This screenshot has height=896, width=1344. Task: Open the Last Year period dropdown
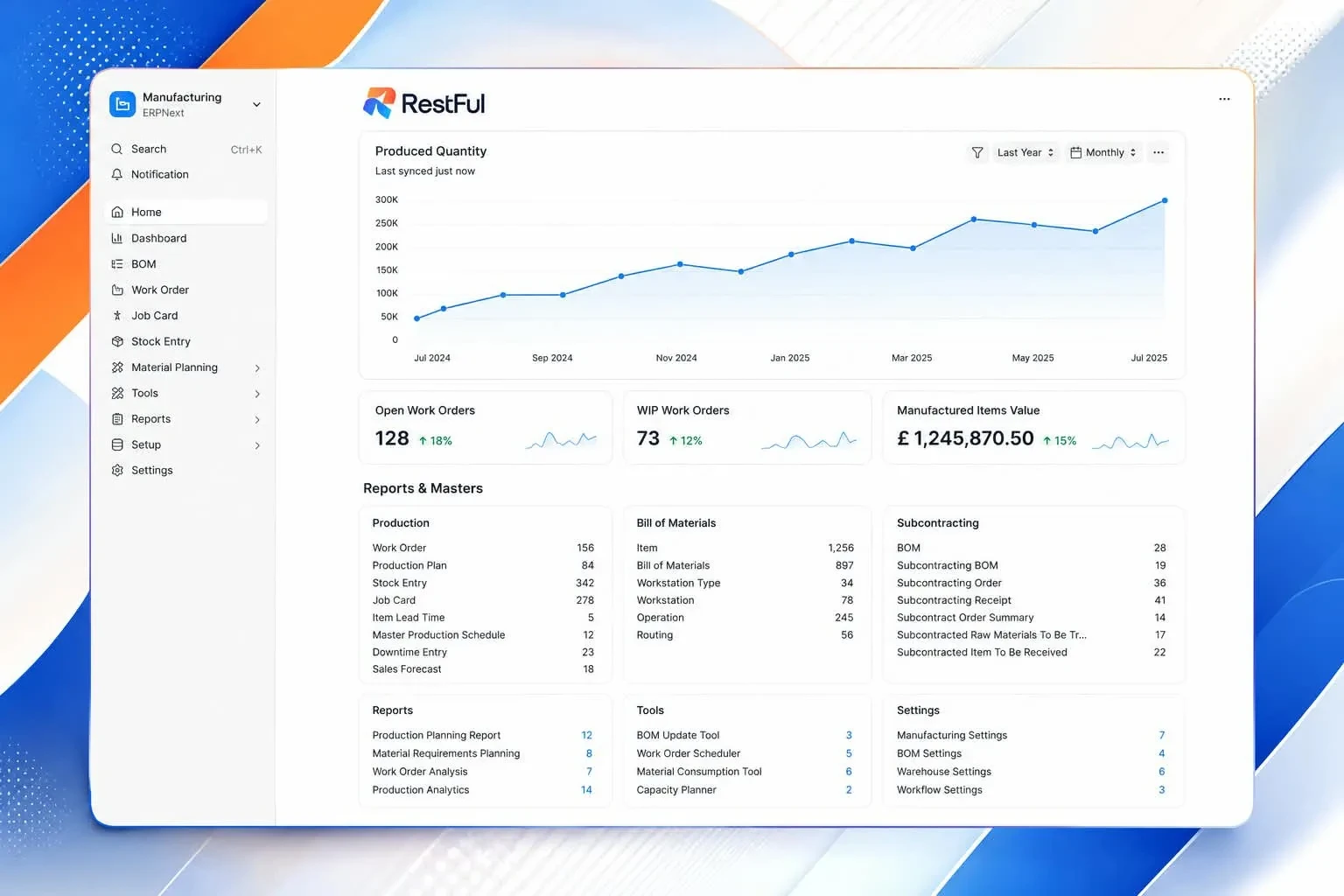(x=1025, y=152)
